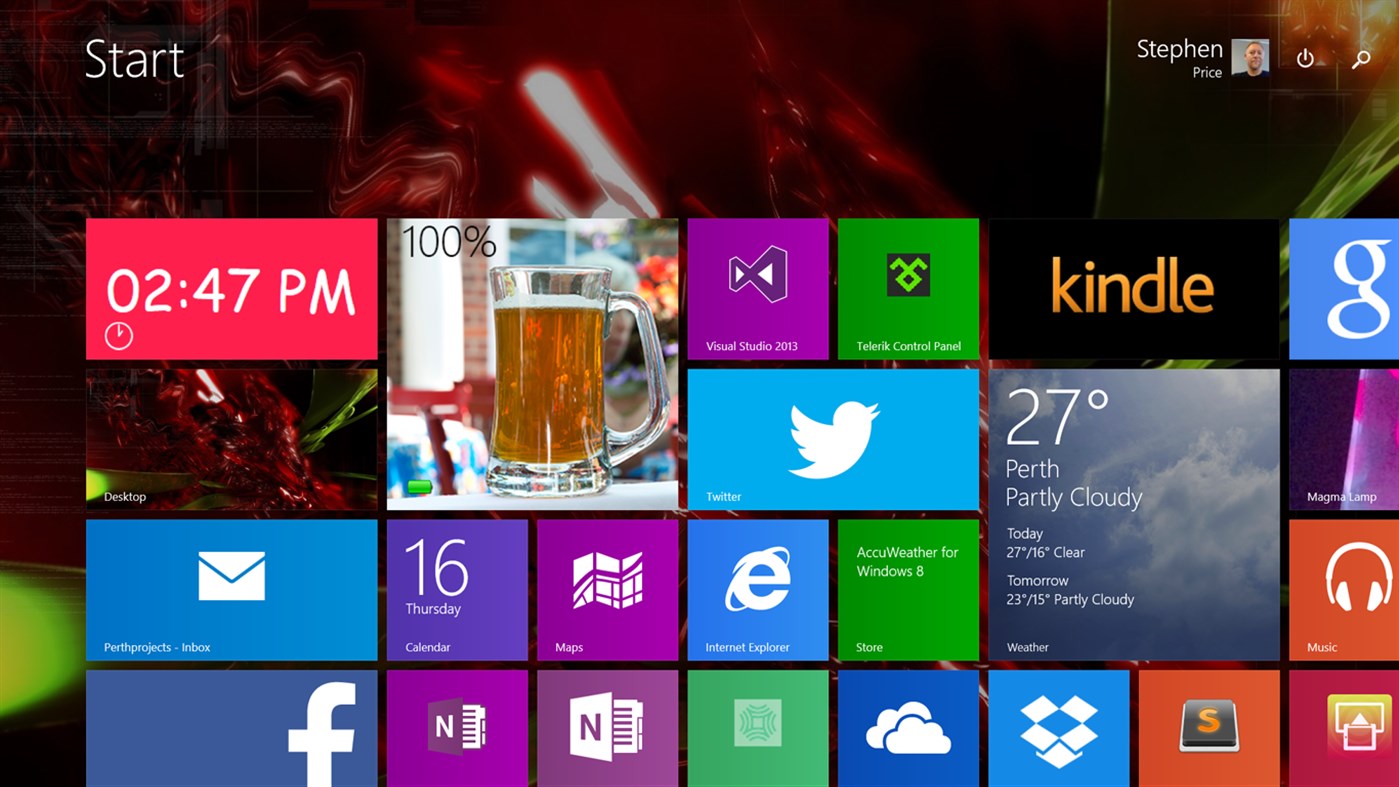Screen dimensions: 1399x787
Task: Launch the Telerik Control Panel
Action: click(x=907, y=288)
